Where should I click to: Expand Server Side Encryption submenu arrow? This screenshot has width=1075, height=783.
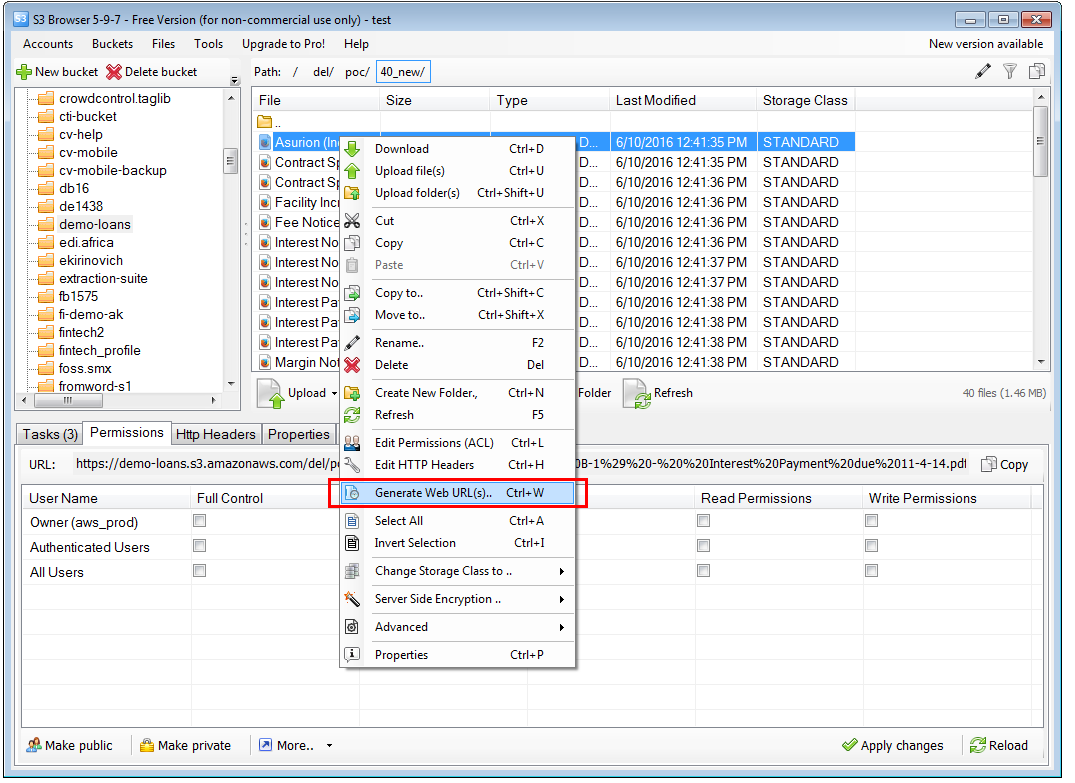[562, 599]
